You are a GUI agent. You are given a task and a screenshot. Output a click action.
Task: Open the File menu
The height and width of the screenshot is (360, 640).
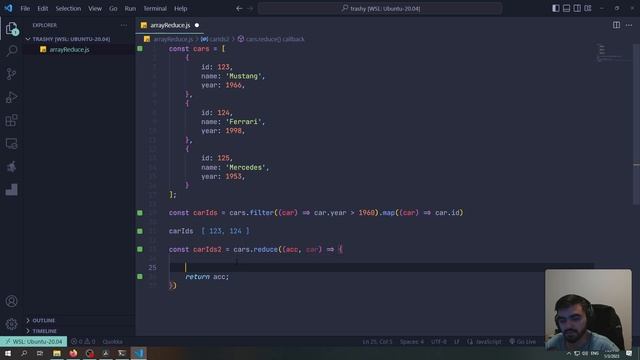[25, 8]
